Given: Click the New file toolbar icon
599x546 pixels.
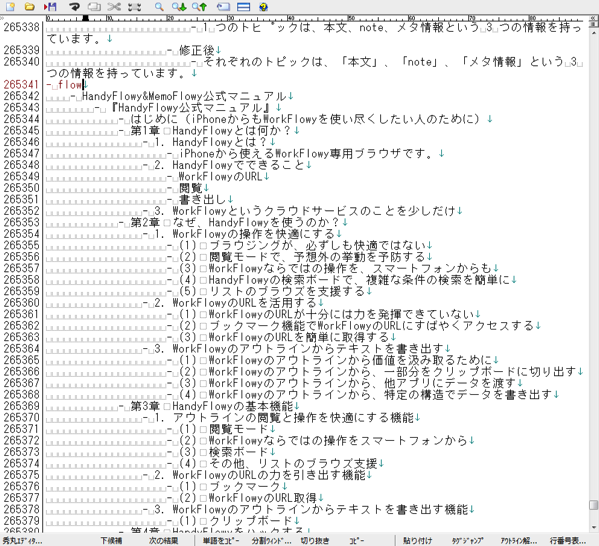Looking at the screenshot, I should coord(10,6).
